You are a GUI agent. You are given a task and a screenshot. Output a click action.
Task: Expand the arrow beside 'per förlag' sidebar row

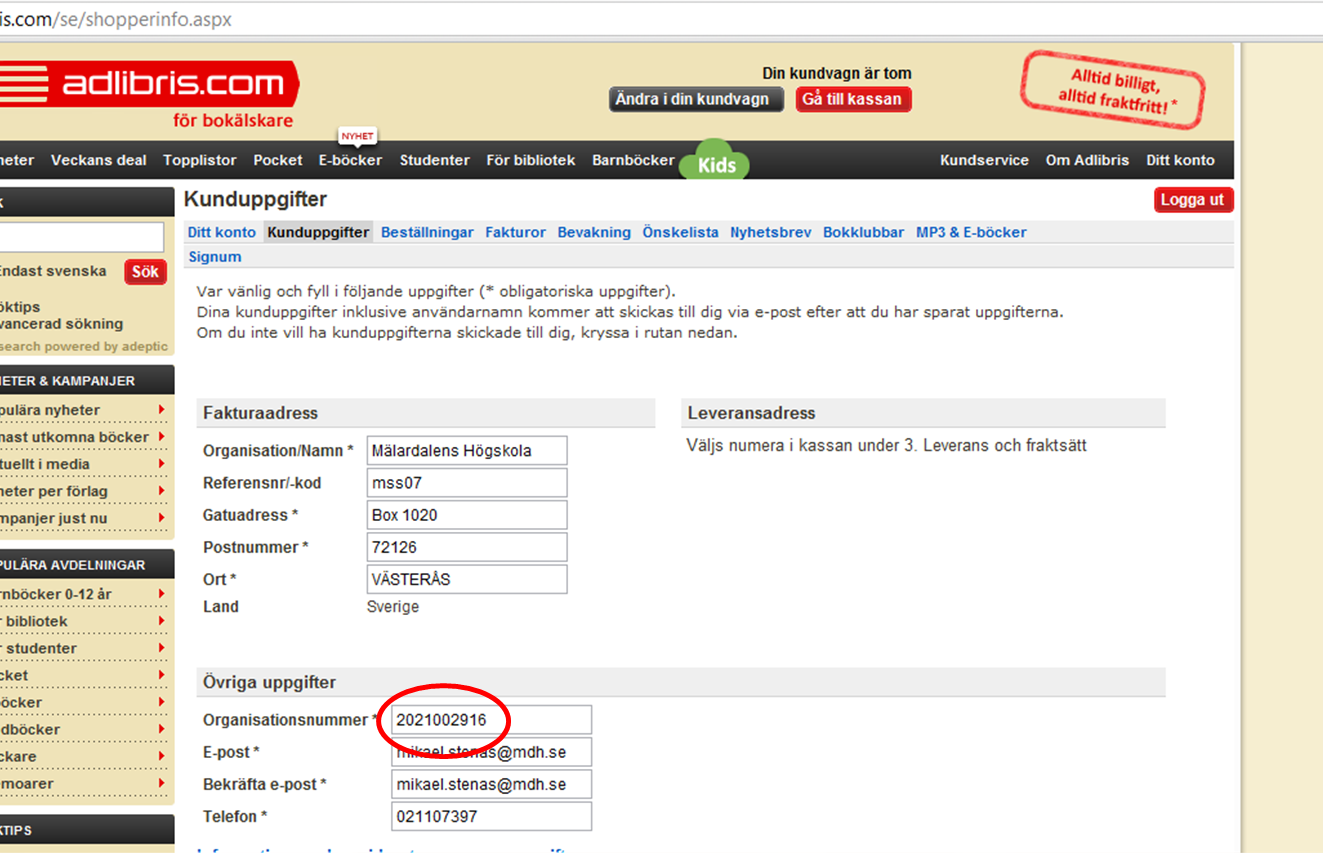coord(161,491)
